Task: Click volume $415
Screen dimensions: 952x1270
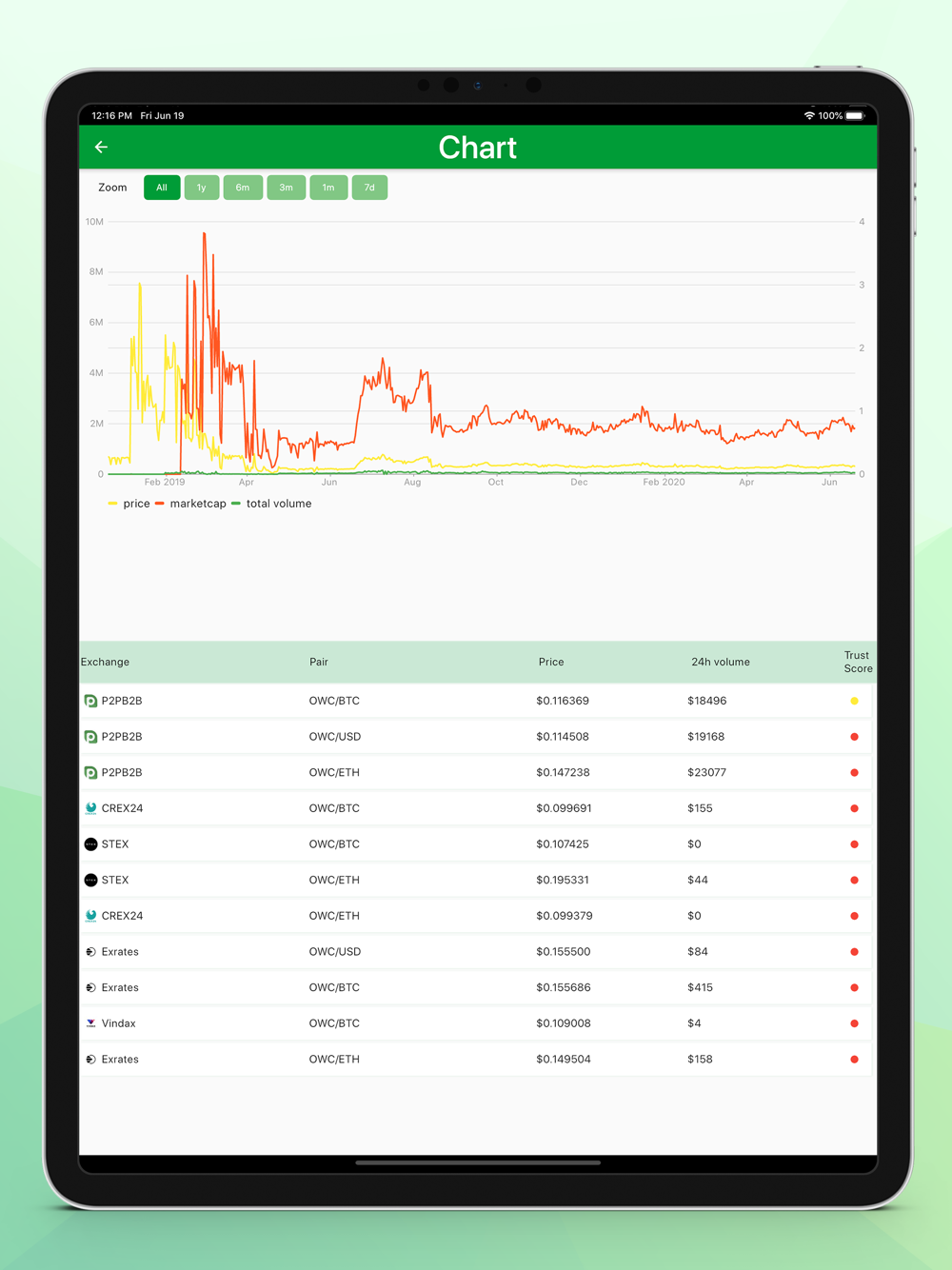Action: (700, 987)
